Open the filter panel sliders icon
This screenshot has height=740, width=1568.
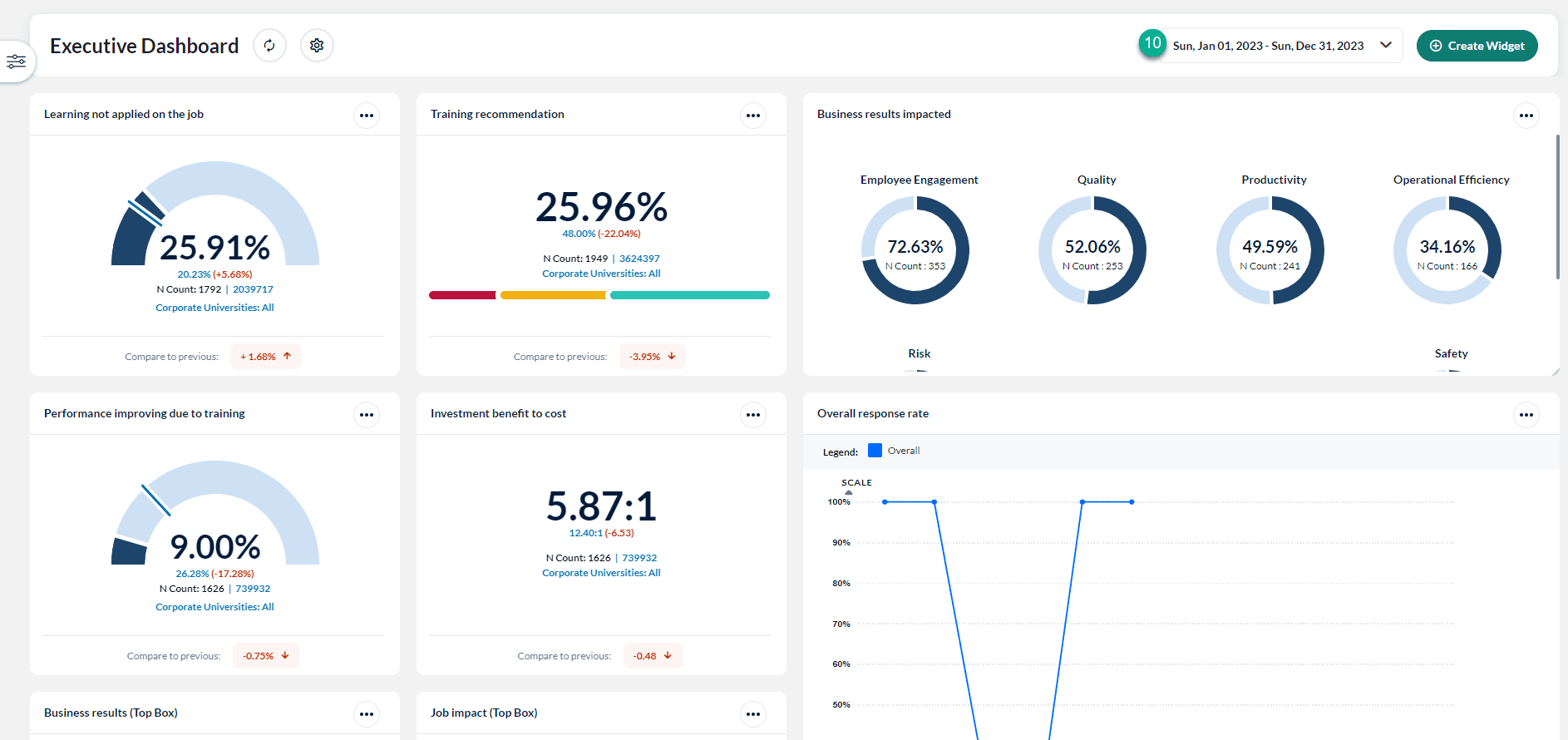click(16, 62)
